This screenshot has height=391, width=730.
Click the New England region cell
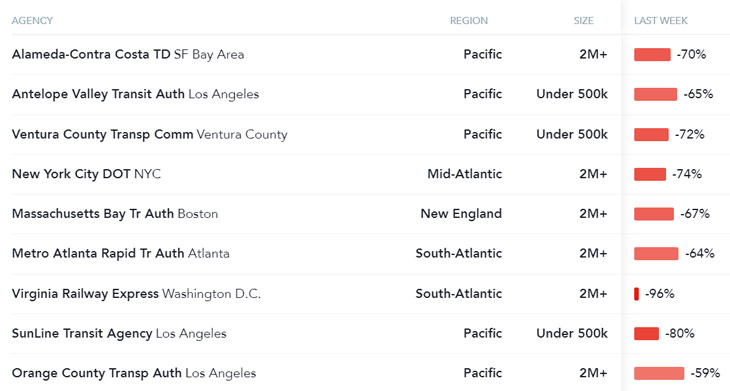(x=461, y=214)
